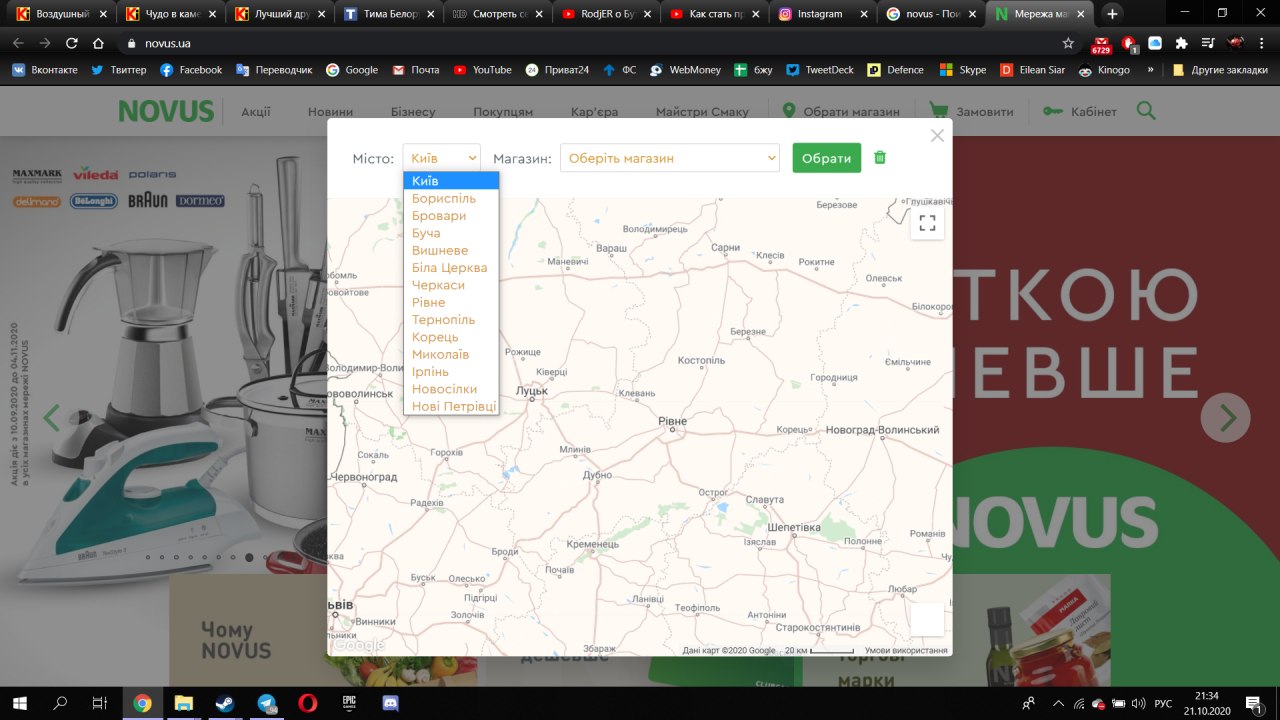Expand the Місто city dropdown

(441, 158)
